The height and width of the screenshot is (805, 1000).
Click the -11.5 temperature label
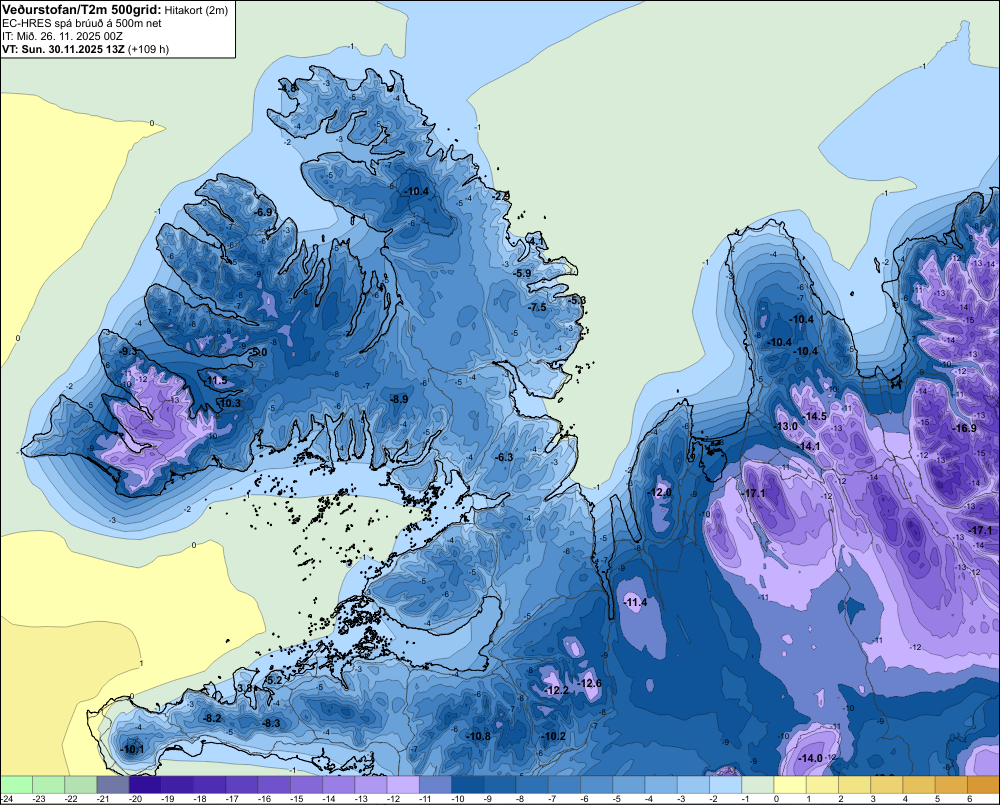click(216, 381)
